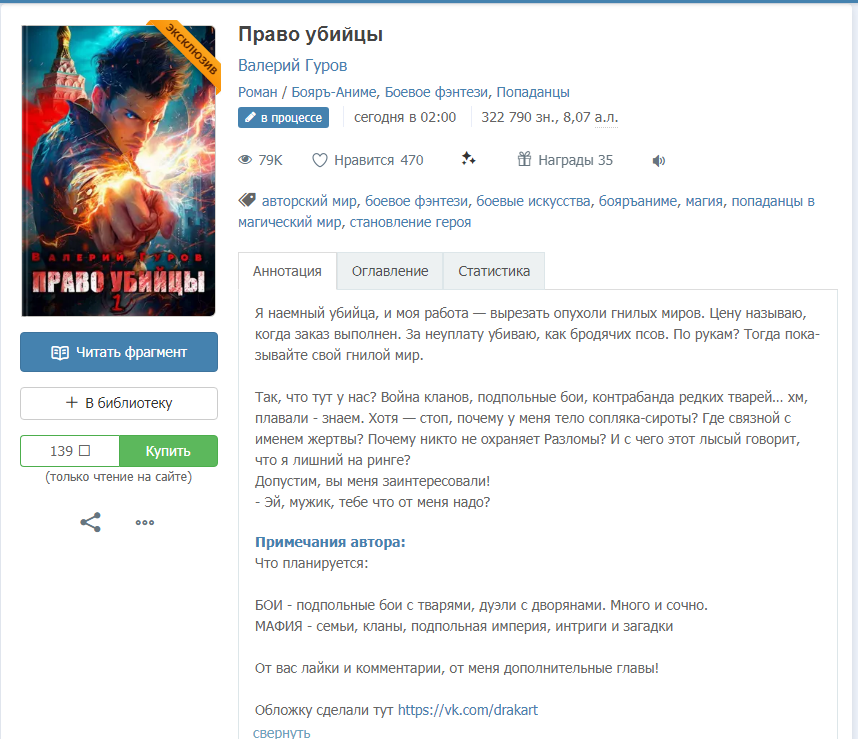The image size is (858, 739).
Task: Open the Статистика tab
Action: pos(494,271)
